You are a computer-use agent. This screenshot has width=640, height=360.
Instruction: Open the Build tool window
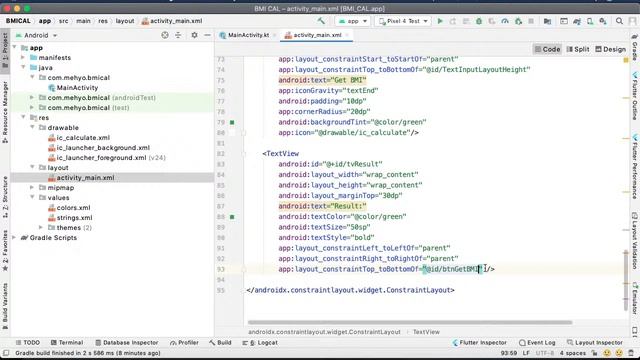click(x=220, y=342)
